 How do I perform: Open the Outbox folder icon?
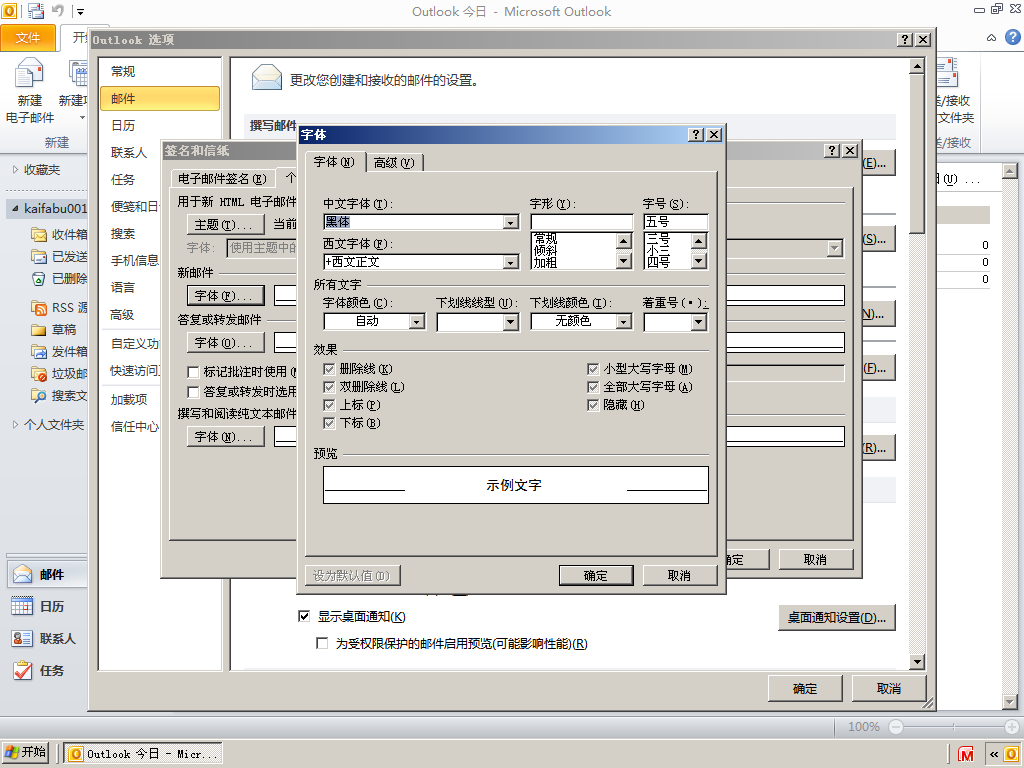pyautogui.click(x=39, y=351)
